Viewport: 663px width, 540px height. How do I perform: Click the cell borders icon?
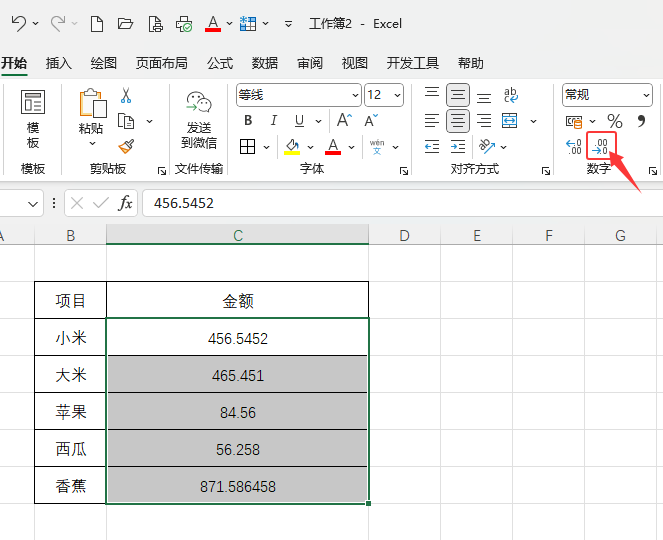click(x=247, y=147)
